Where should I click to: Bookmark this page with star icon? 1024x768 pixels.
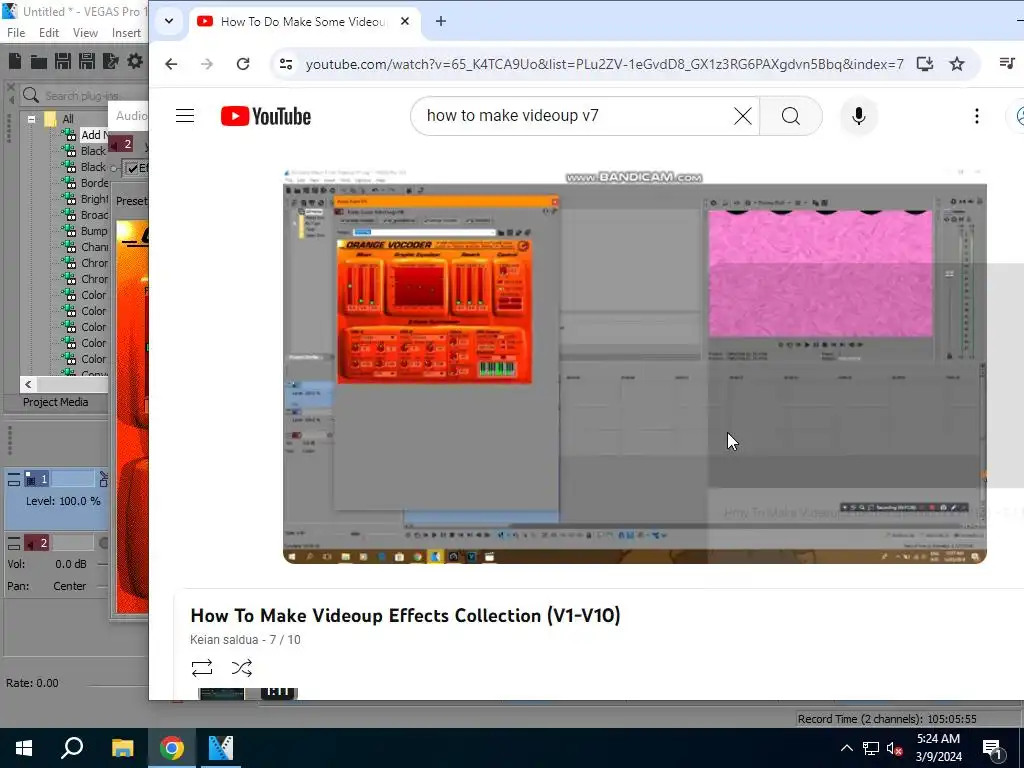point(957,64)
